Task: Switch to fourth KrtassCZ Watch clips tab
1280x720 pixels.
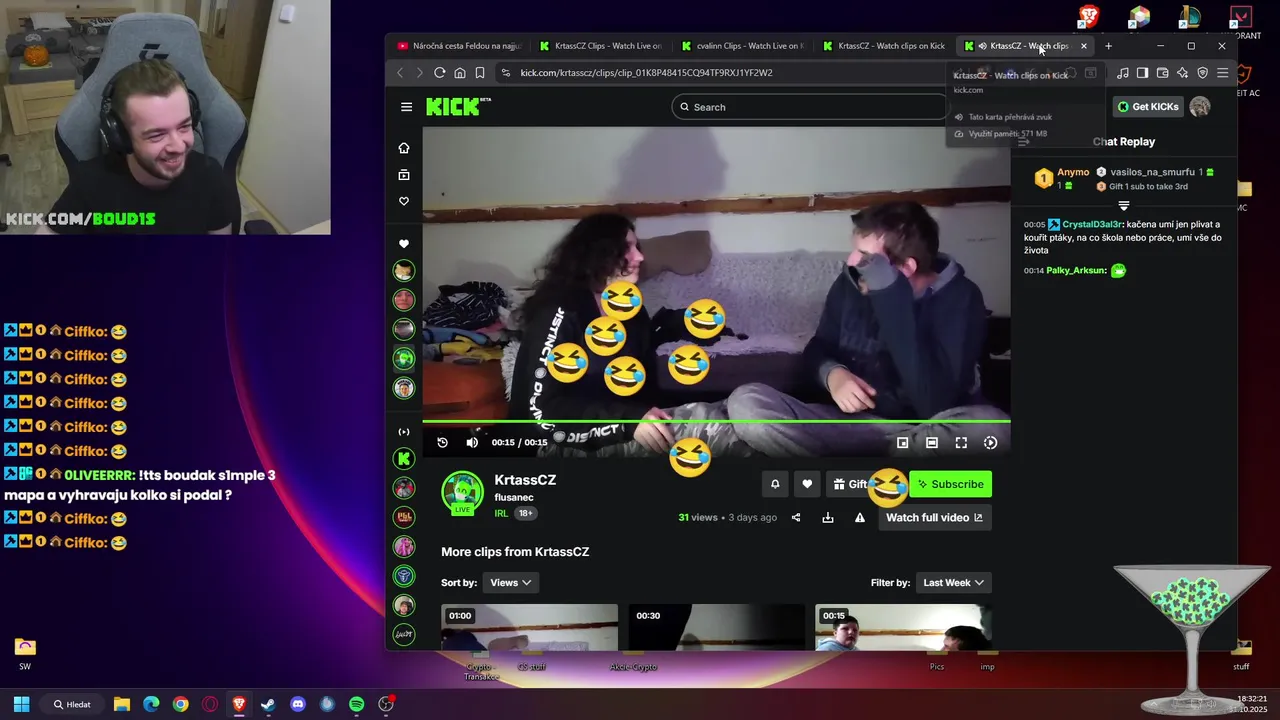Action: click(884, 46)
